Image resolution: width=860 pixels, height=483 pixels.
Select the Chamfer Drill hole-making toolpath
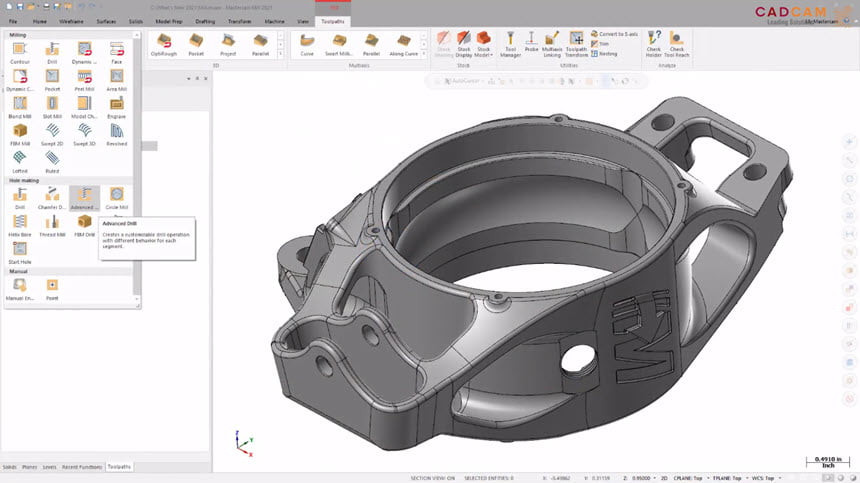click(52, 198)
